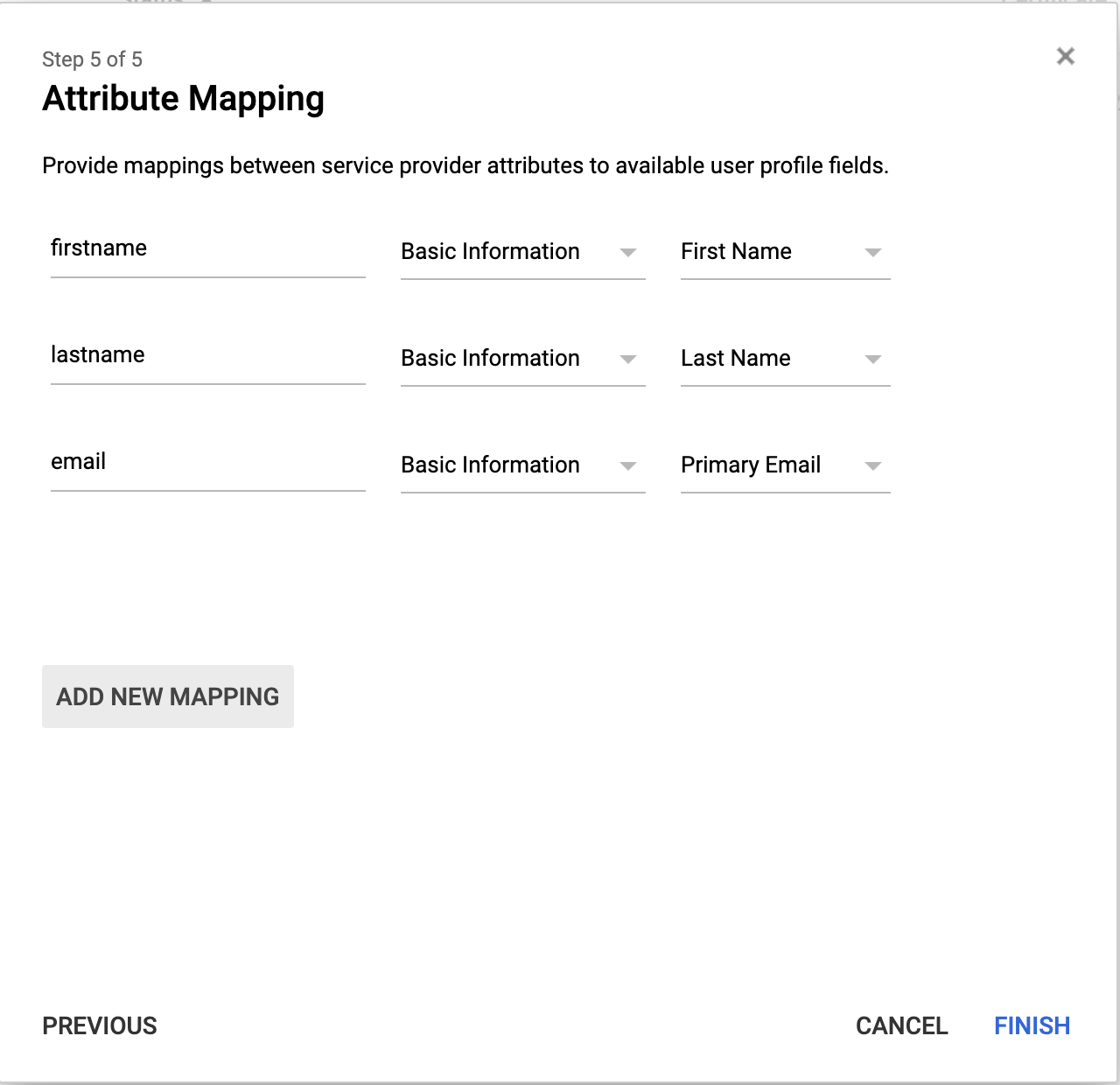Go back using the PREVIOUS button
This screenshot has width=1120, height=1085.
point(99,1025)
